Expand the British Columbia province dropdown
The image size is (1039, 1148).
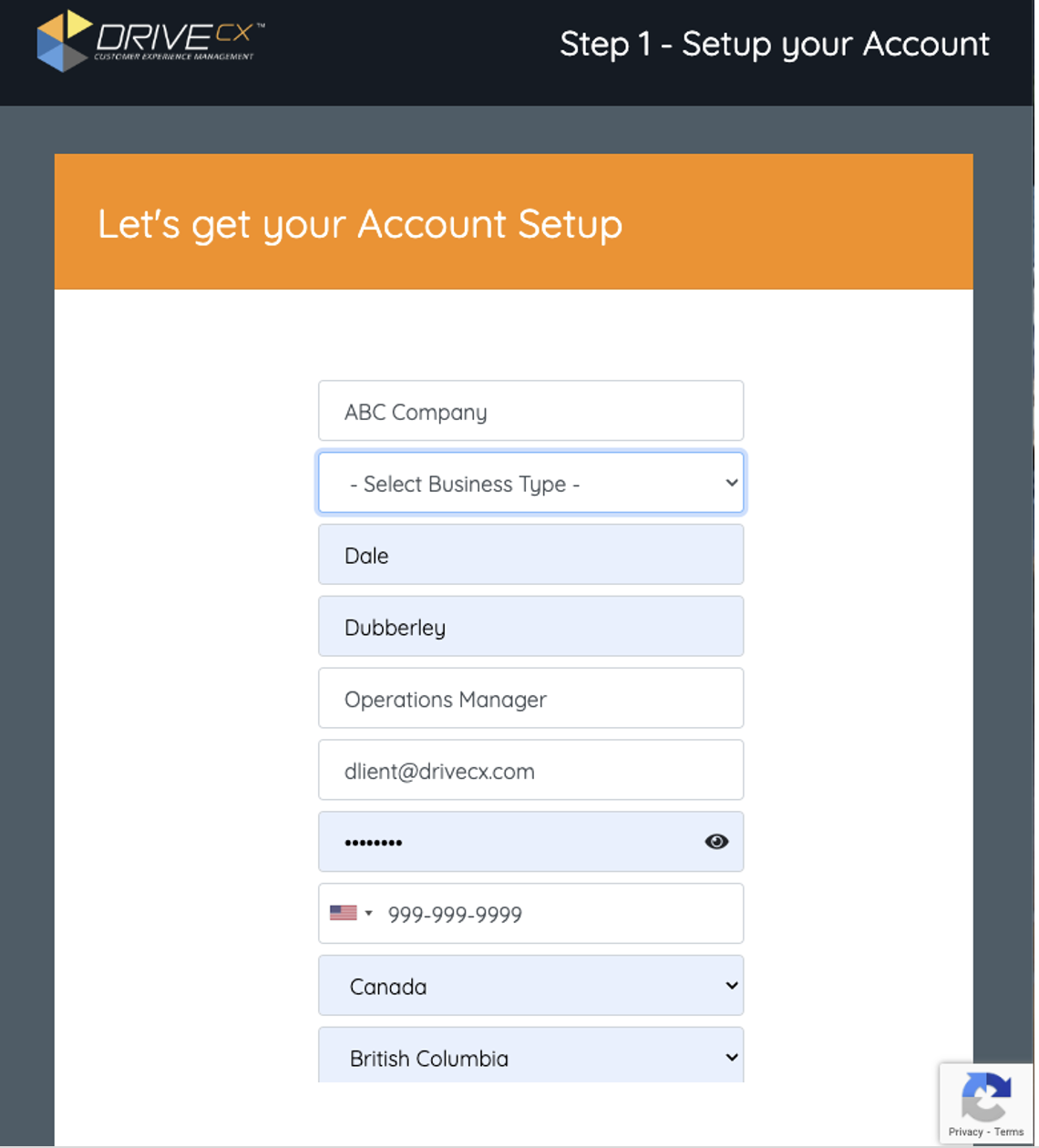click(530, 1057)
